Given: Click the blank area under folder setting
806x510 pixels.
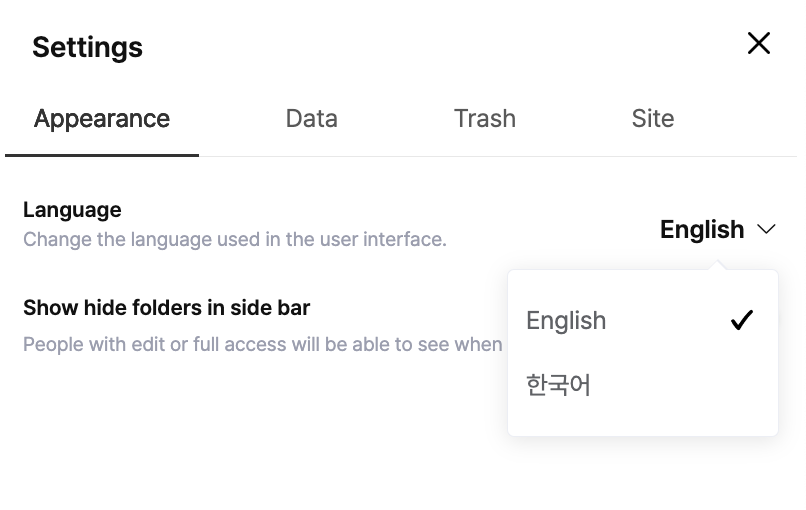Looking at the screenshot, I should pos(250,430).
